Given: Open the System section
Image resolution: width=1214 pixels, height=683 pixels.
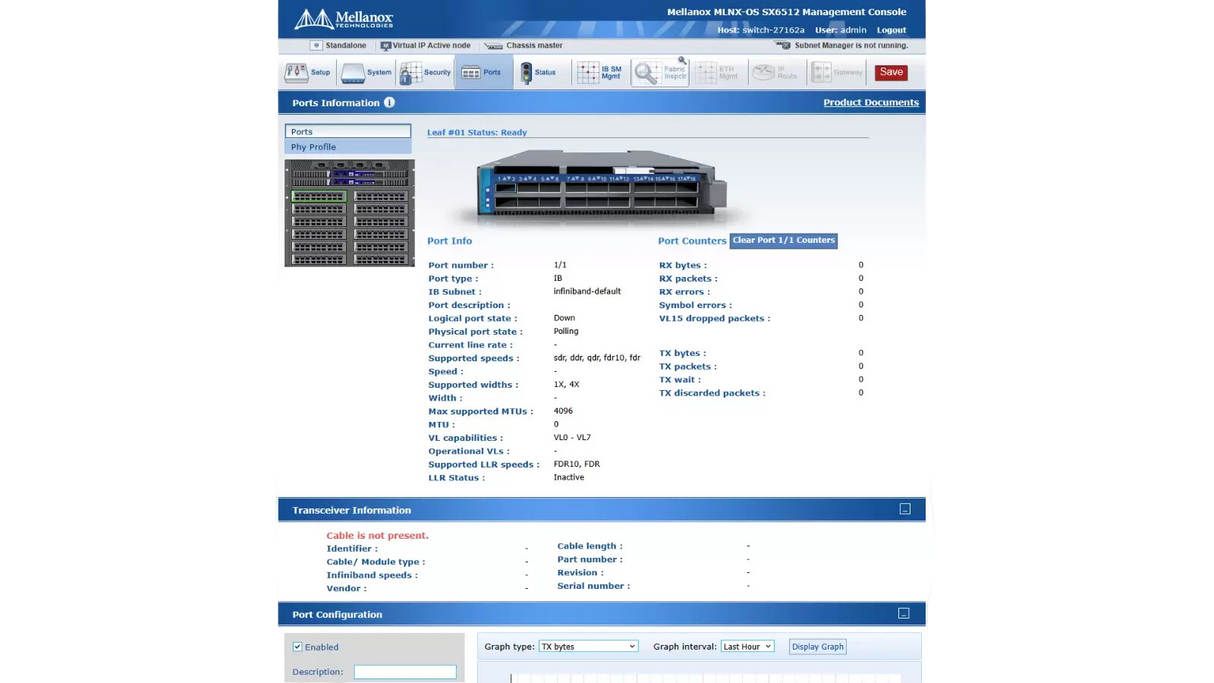Looking at the screenshot, I should 366,72.
